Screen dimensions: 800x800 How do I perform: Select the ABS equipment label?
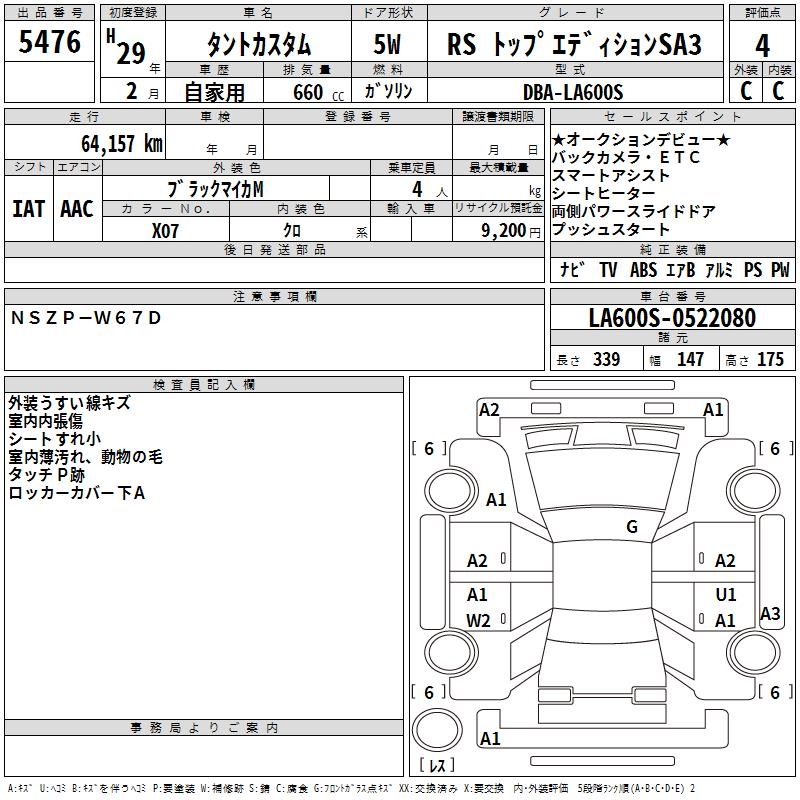[x=642, y=270]
